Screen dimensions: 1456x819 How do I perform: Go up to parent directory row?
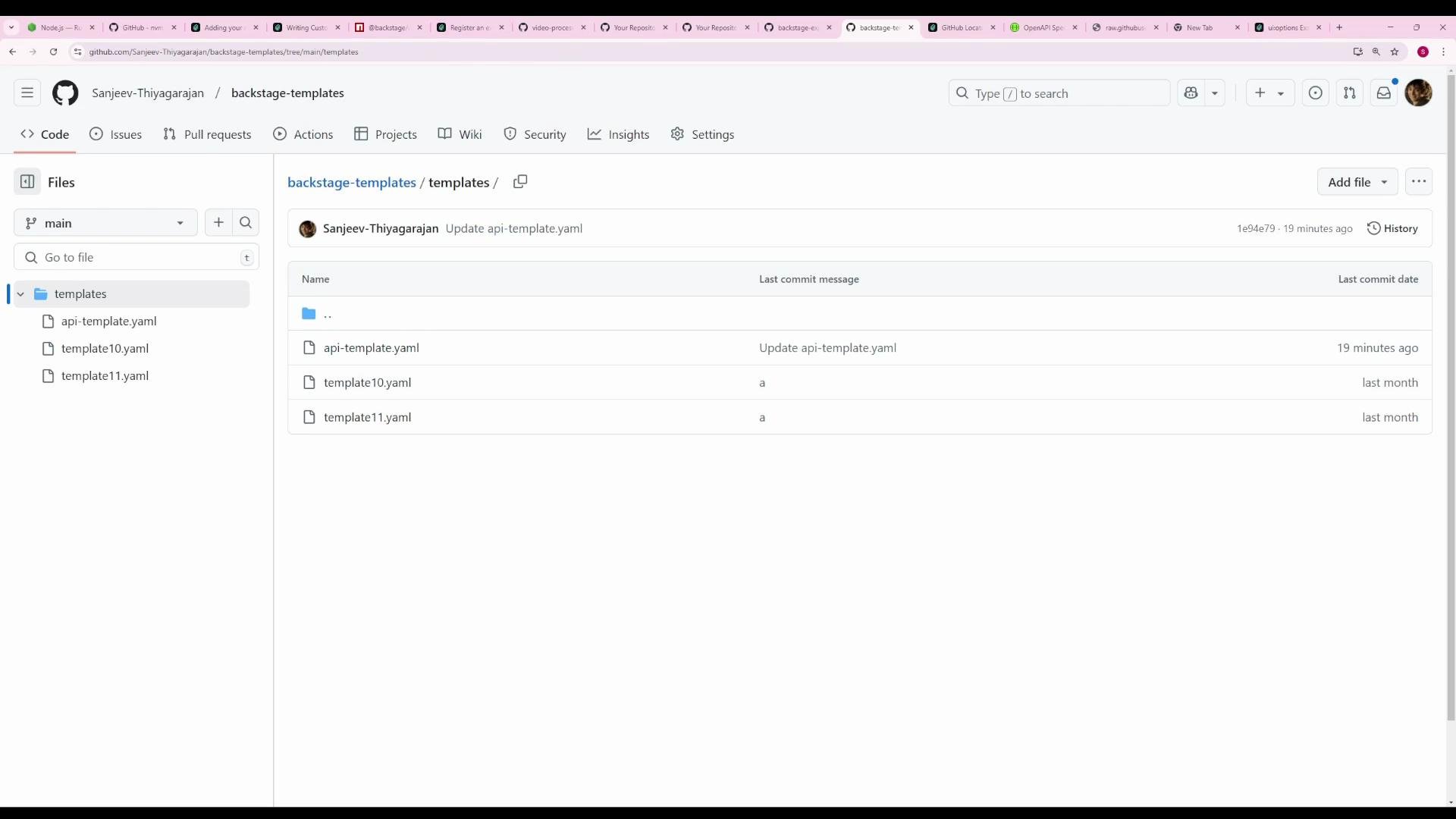click(859, 313)
